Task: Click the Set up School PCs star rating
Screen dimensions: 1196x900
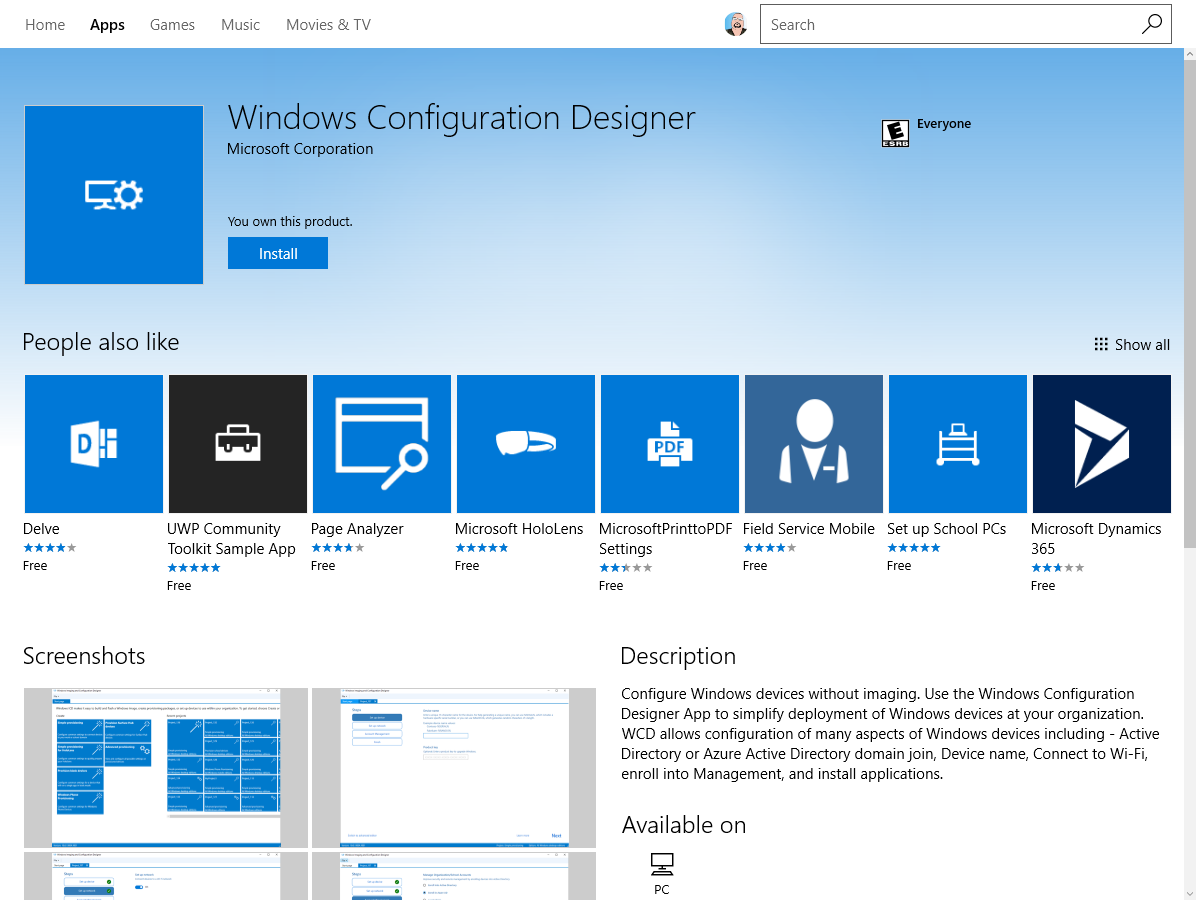Action: [x=914, y=548]
